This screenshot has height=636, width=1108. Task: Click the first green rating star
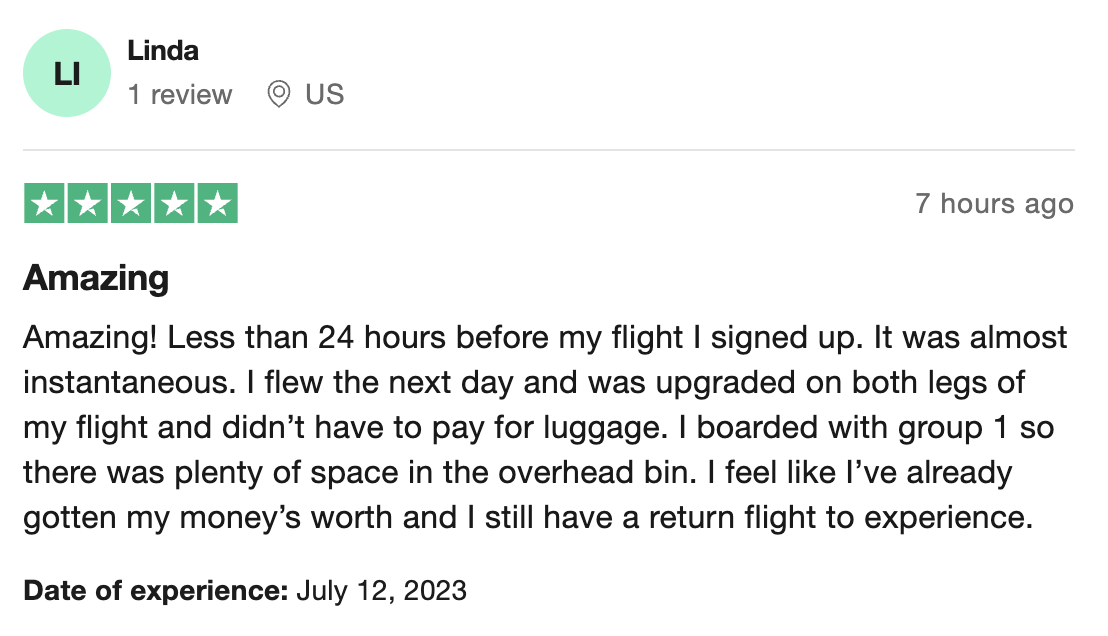(x=45, y=204)
